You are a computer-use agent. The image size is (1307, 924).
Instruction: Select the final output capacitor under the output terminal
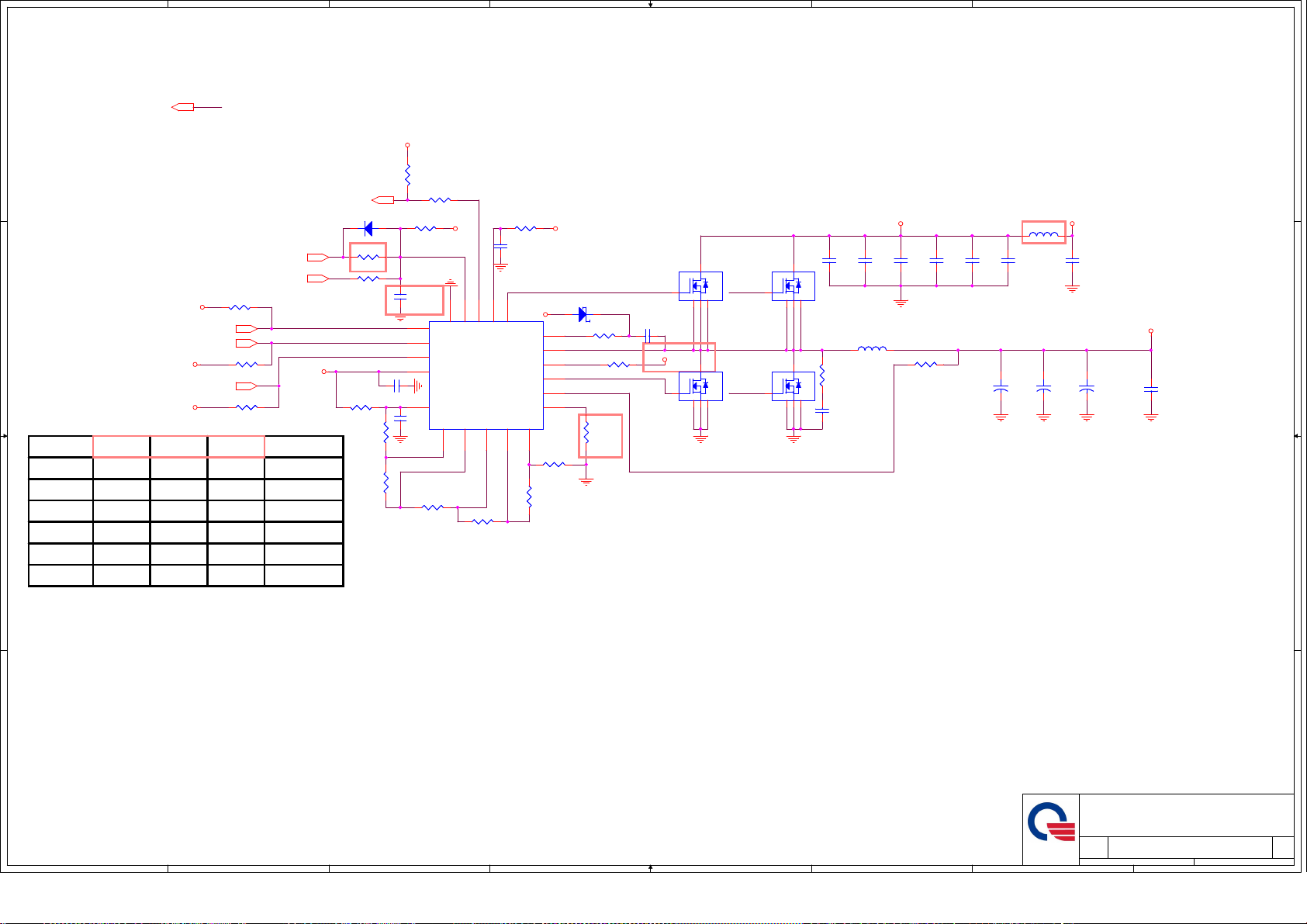click(x=1151, y=389)
